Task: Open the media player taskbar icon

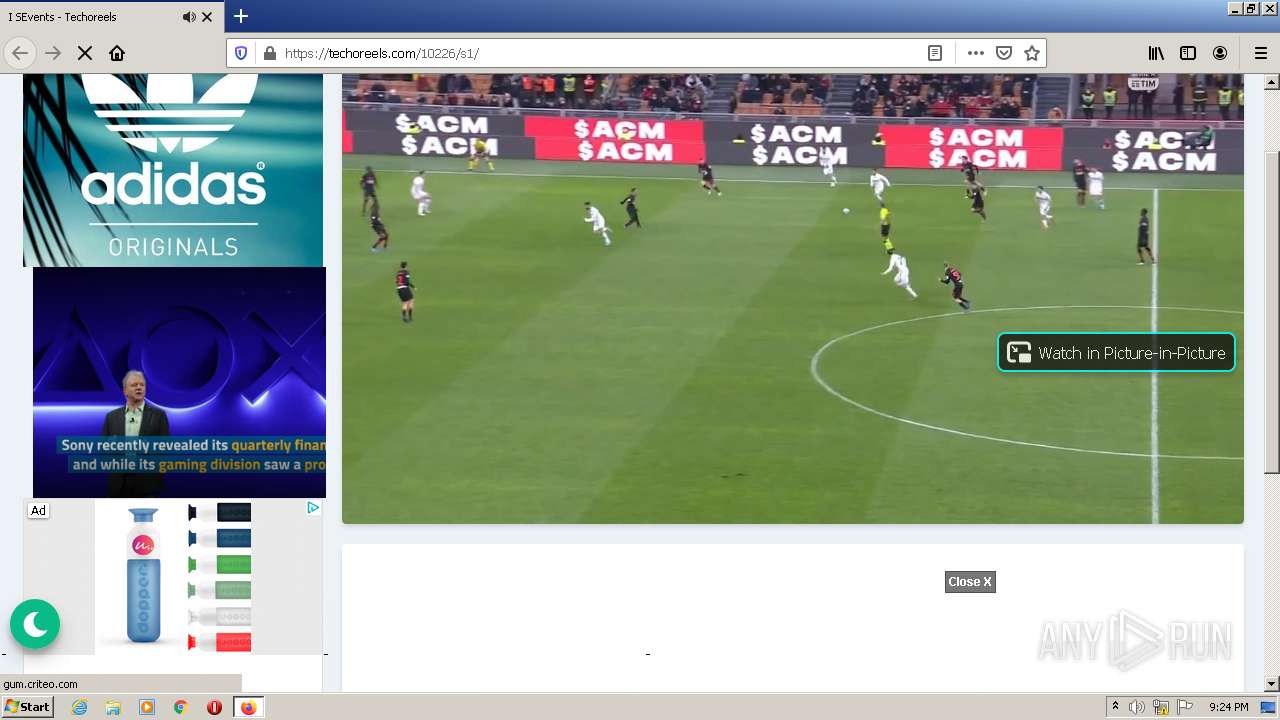Action: pyautogui.click(x=147, y=707)
